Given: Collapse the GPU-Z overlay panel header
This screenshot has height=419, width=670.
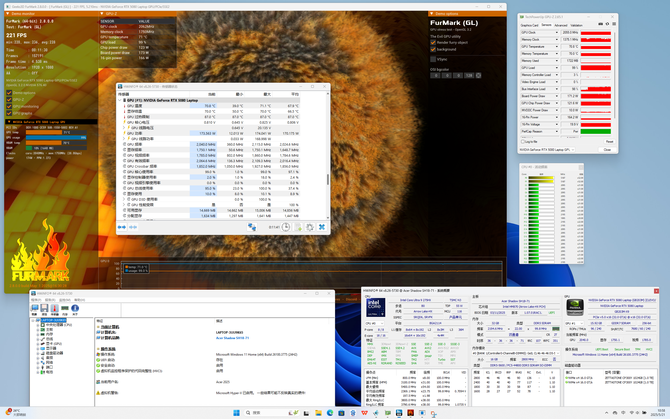Looking at the screenshot, I should pyautogui.click(x=102, y=14).
